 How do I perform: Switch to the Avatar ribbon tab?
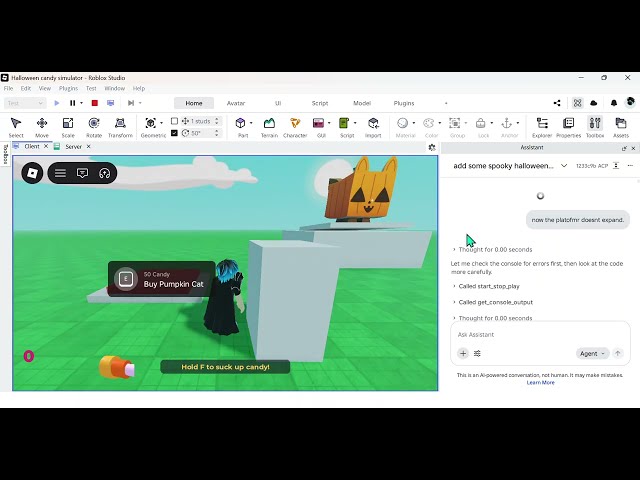(x=236, y=103)
